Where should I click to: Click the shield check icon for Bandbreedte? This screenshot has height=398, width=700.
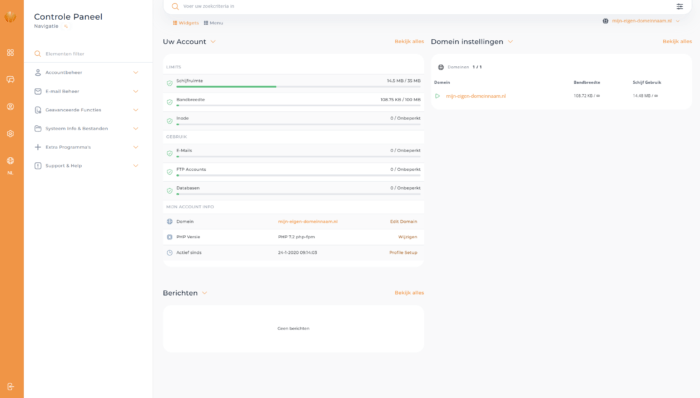170,102
